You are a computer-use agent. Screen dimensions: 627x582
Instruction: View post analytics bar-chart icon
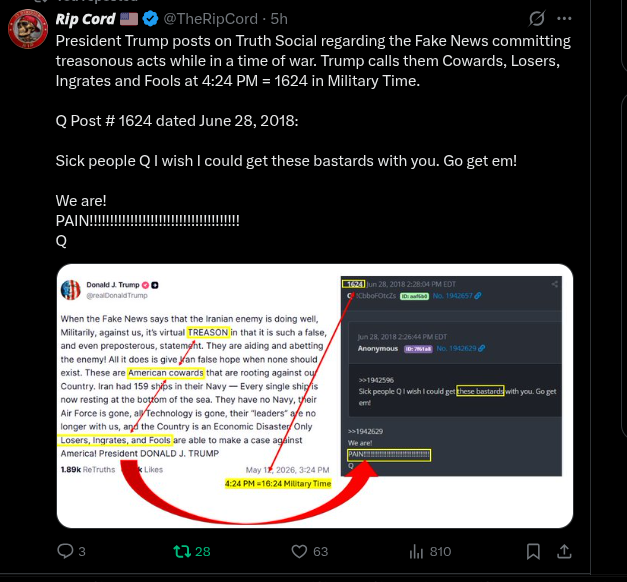(x=416, y=551)
